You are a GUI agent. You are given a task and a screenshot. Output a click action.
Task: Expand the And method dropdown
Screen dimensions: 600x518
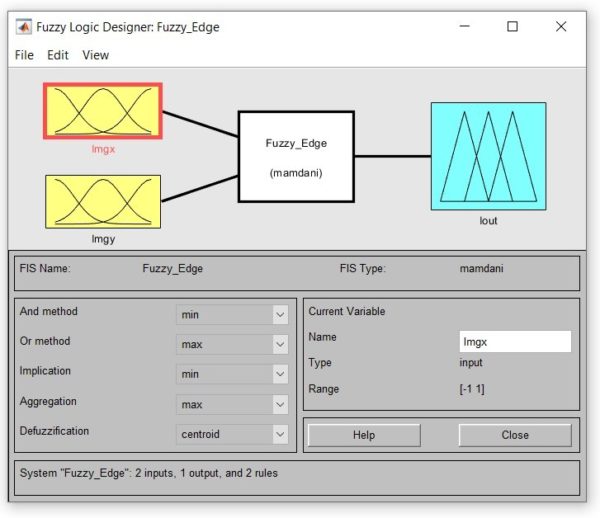click(x=232, y=315)
